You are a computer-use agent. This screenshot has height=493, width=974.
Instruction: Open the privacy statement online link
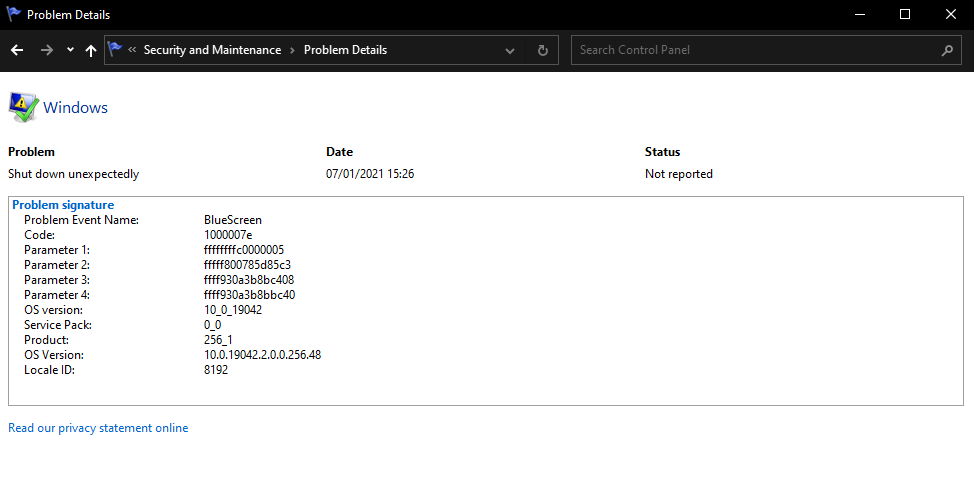98,428
